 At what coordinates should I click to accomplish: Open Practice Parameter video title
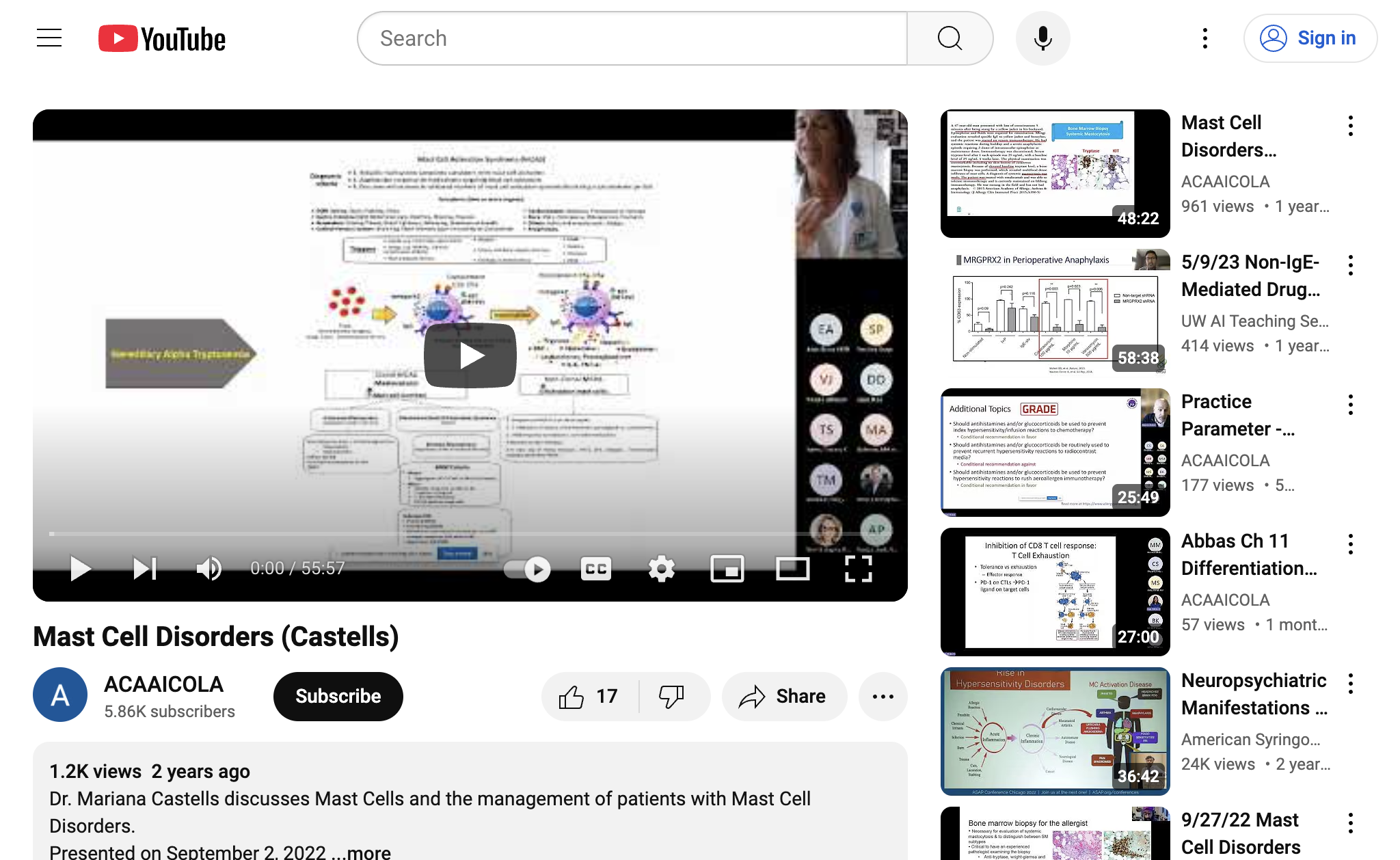tap(1238, 415)
